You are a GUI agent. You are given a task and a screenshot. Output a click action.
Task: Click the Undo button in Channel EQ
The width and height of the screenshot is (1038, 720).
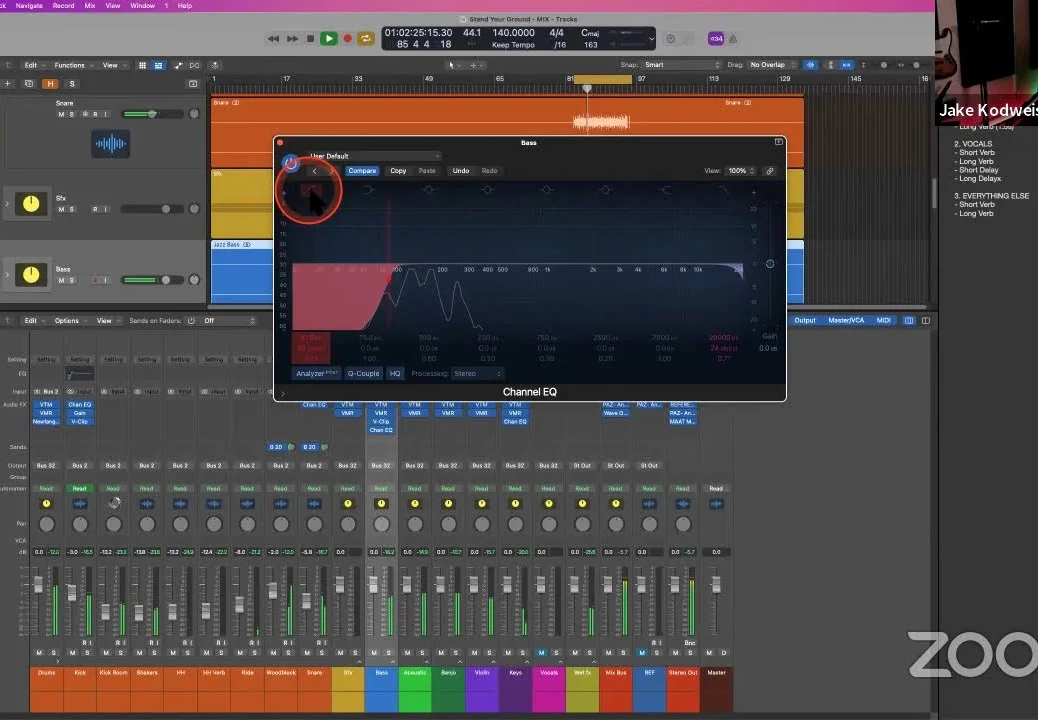coord(461,171)
